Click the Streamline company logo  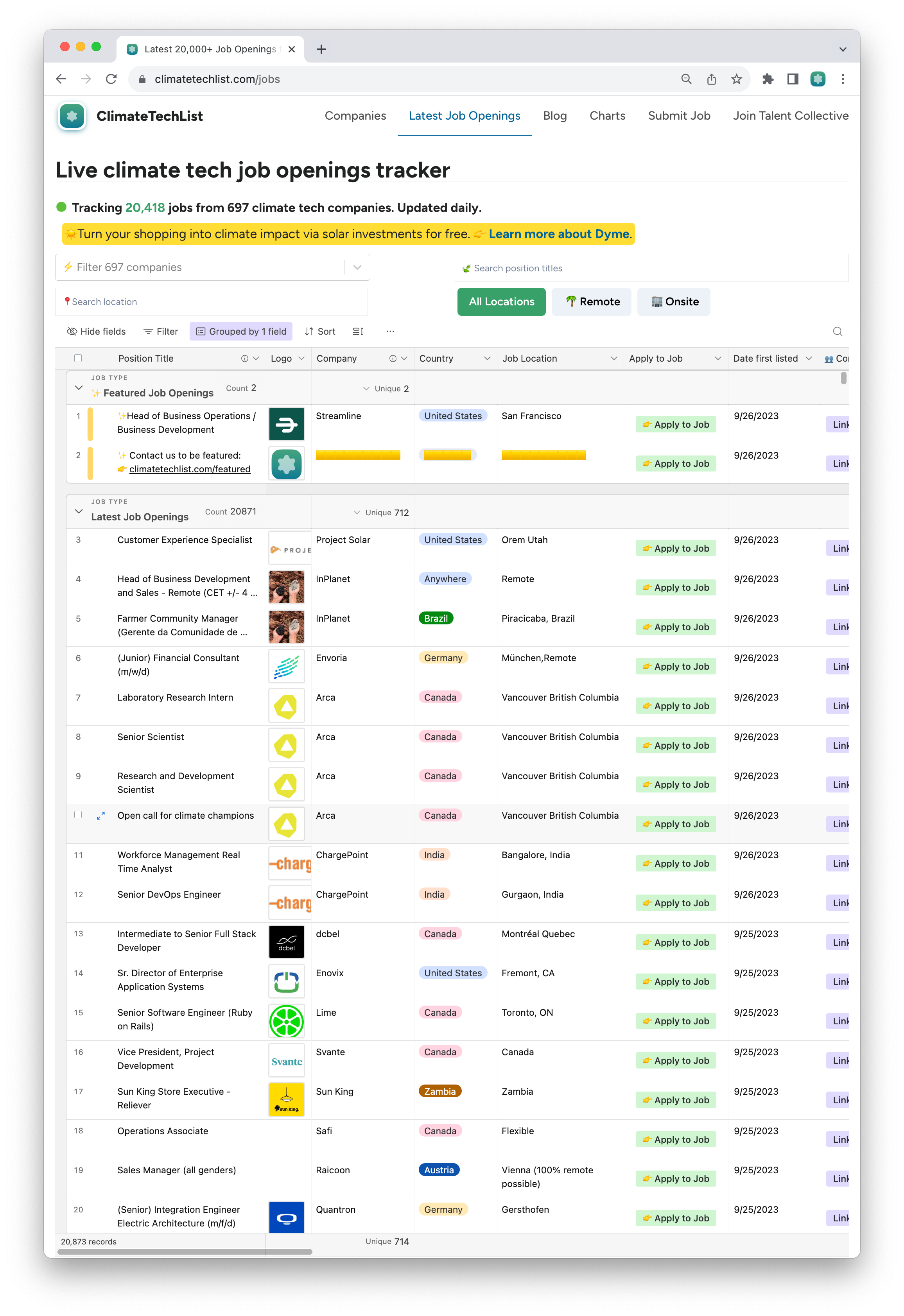tap(286, 424)
